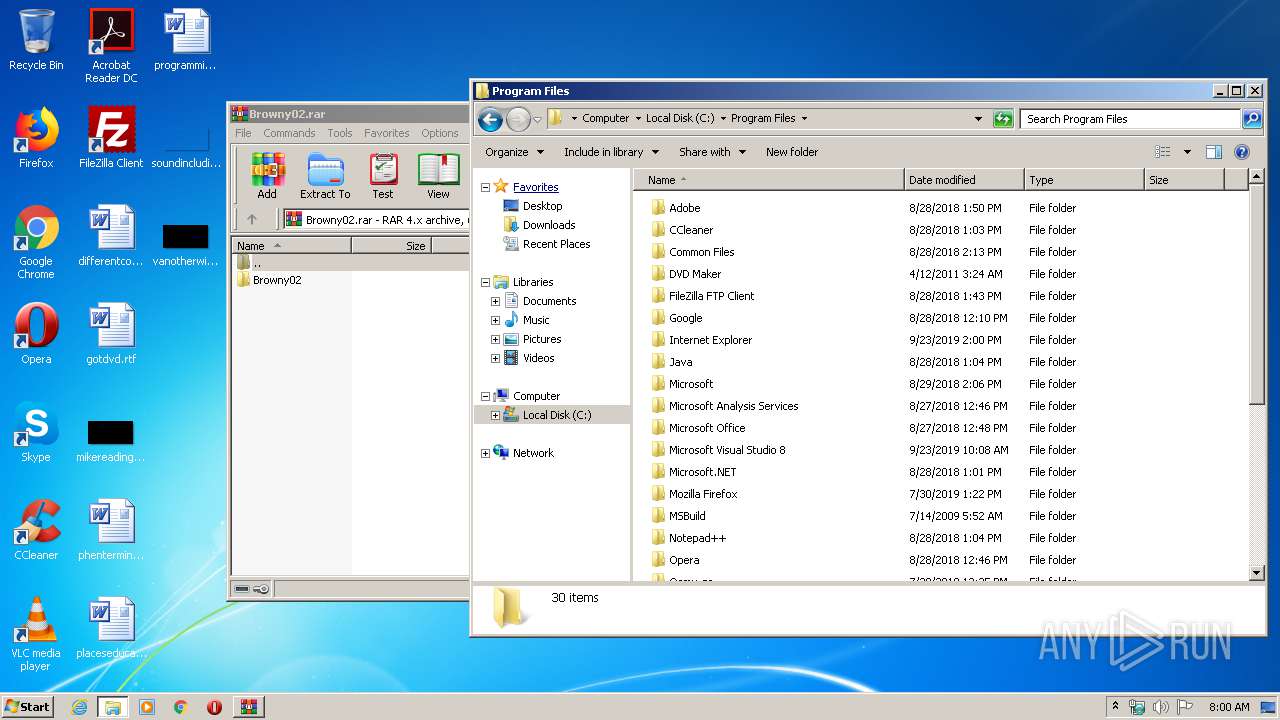The image size is (1280, 720).
Task: Open WinRAR File menu
Action: pyautogui.click(x=244, y=133)
